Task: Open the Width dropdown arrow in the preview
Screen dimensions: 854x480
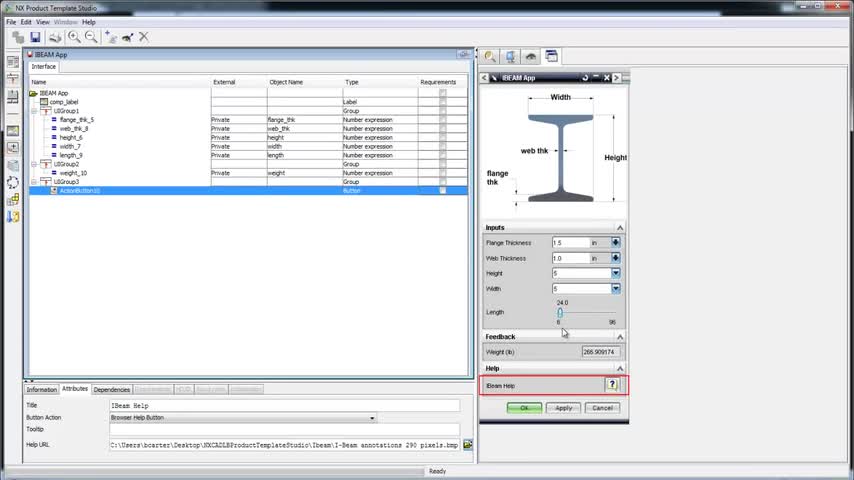Action: pyautogui.click(x=615, y=289)
